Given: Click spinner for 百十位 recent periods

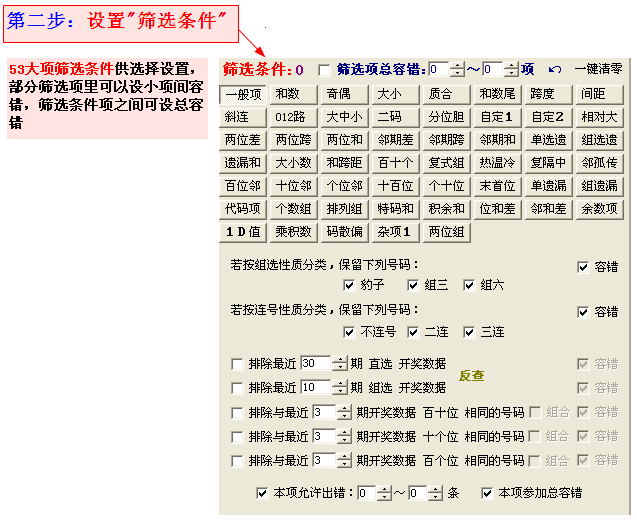Looking at the screenshot, I should tap(344, 411).
